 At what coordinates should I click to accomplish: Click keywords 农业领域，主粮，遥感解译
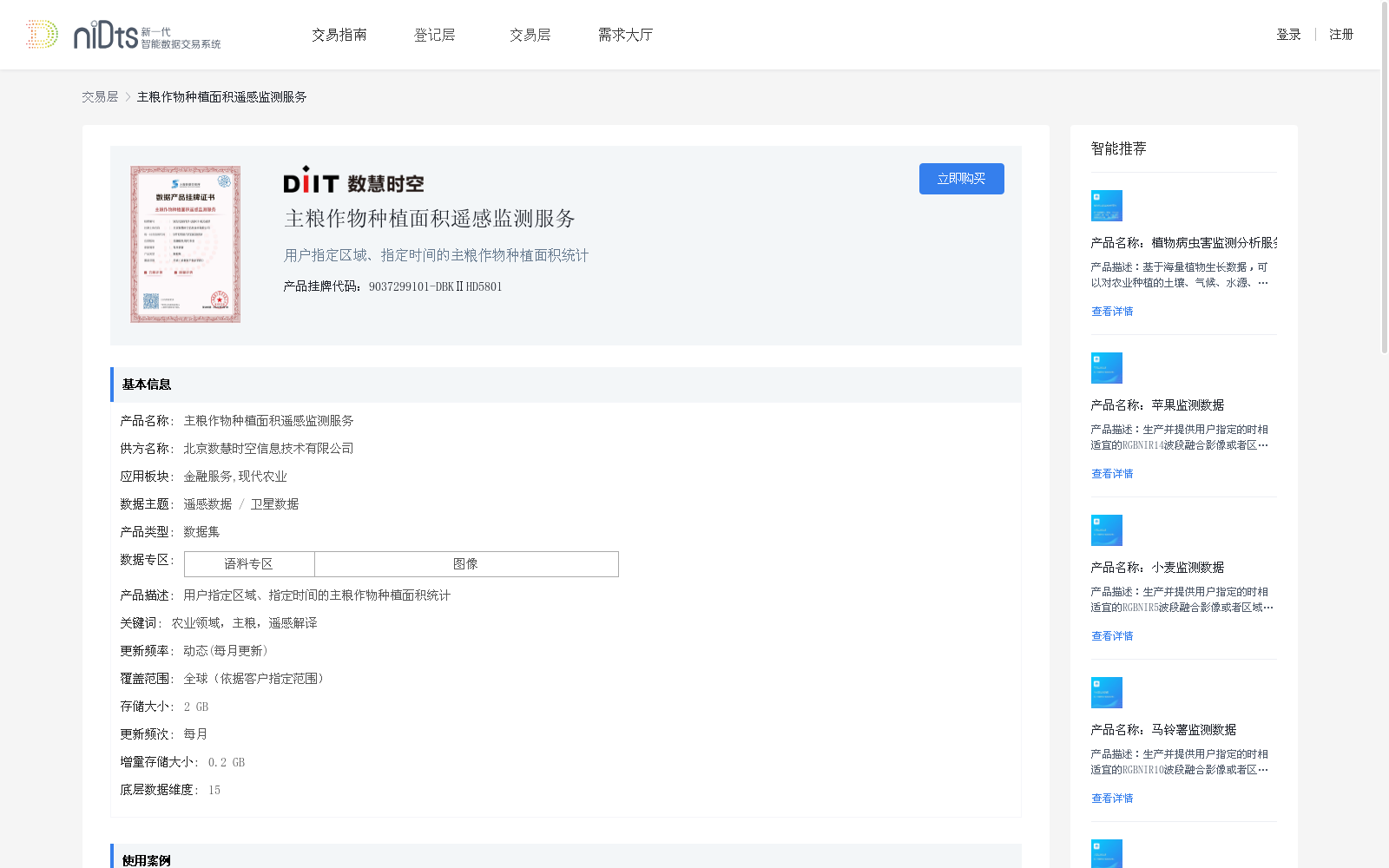(x=245, y=623)
